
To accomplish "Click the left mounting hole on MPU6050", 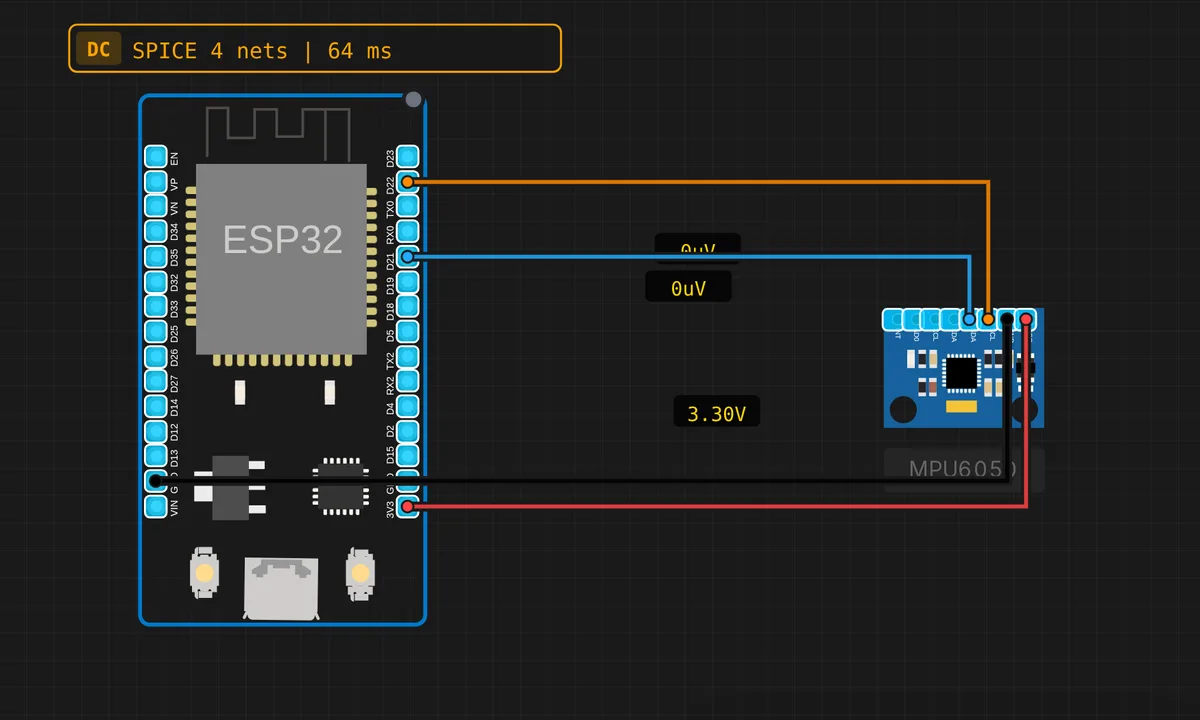I will pyautogui.click(x=903, y=410).
